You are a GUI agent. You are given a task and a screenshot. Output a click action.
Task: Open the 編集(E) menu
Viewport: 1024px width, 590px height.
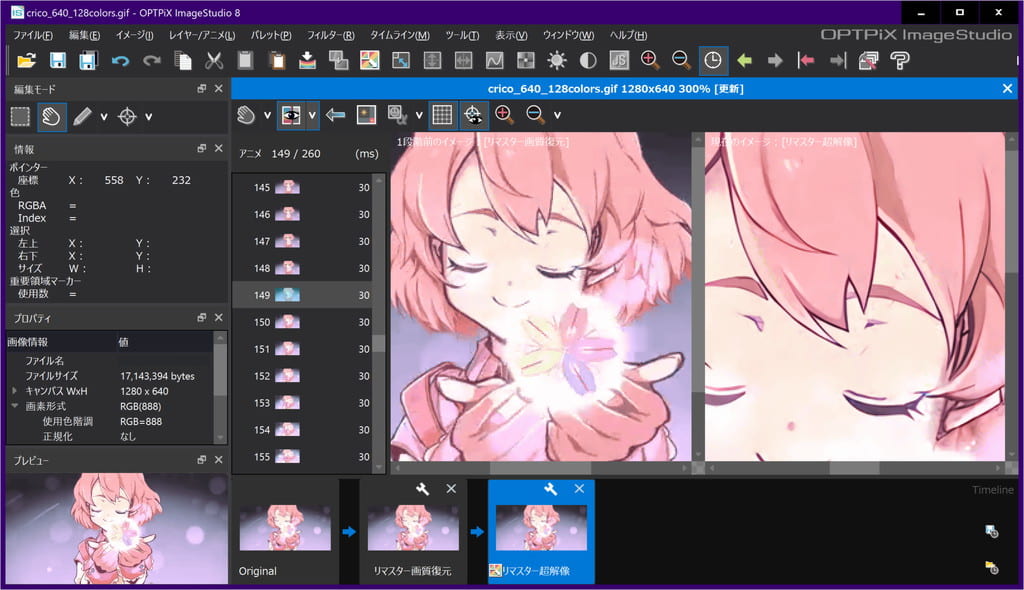(84, 35)
